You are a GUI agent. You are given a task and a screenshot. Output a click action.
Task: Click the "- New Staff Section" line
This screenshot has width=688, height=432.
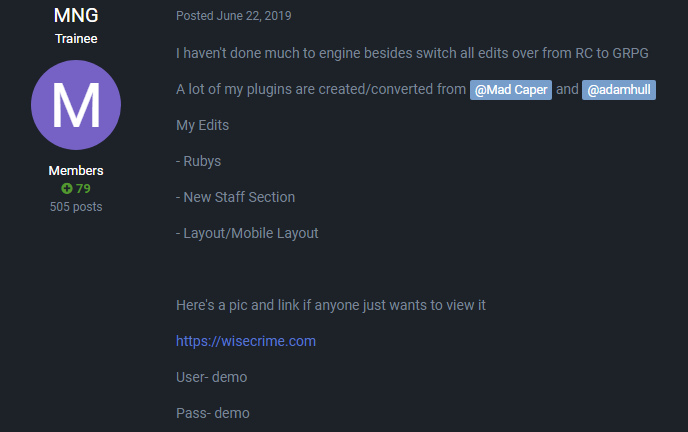pyautogui.click(x=236, y=197)
